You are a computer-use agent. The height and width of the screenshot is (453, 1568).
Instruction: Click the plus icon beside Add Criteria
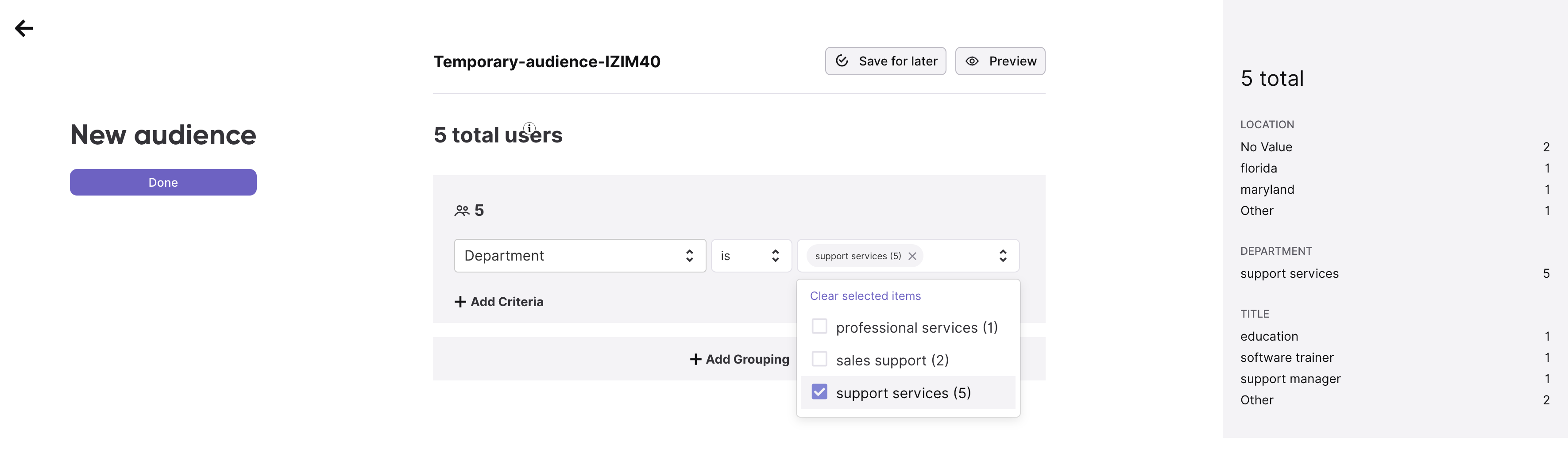click(460, 302)
